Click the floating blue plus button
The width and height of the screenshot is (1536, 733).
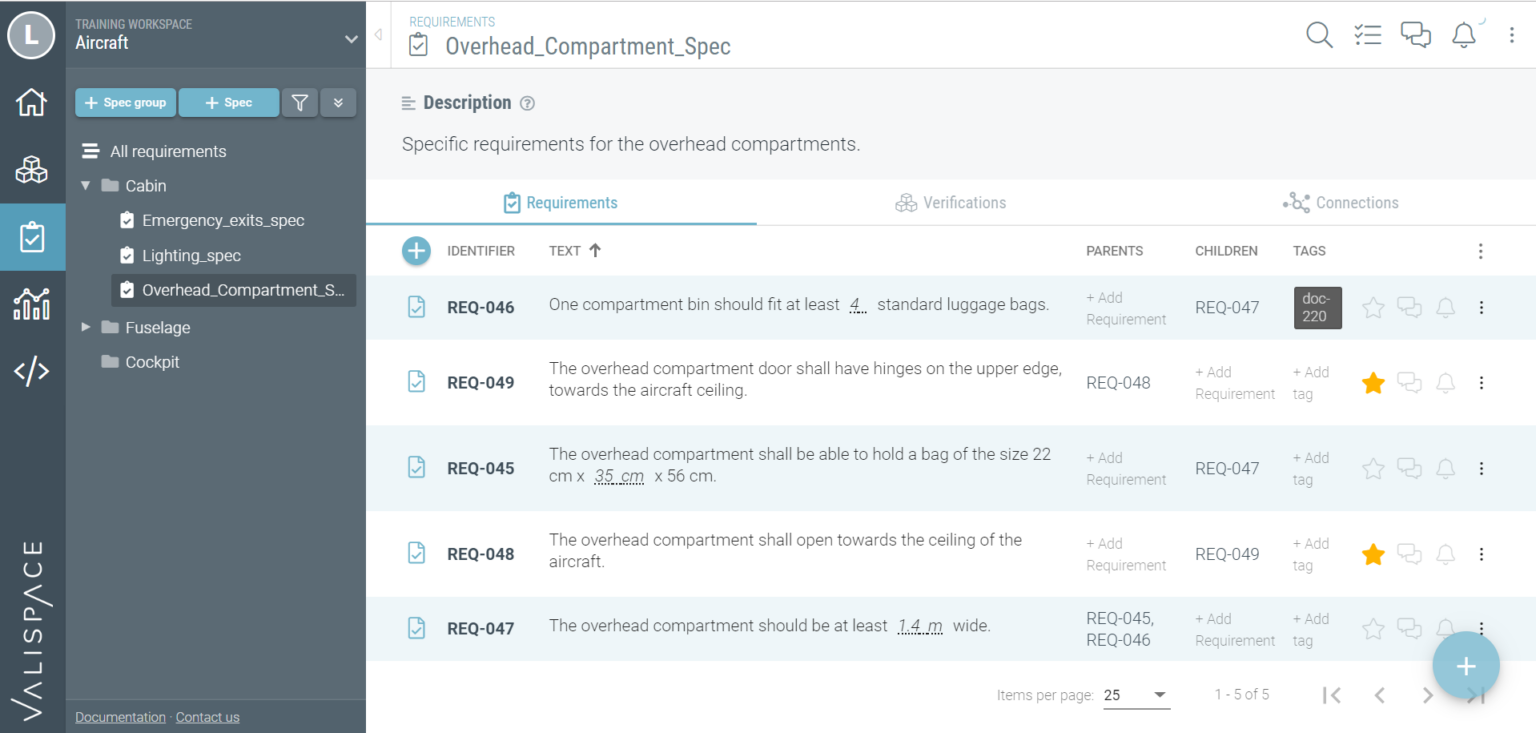coord(1465,665)
